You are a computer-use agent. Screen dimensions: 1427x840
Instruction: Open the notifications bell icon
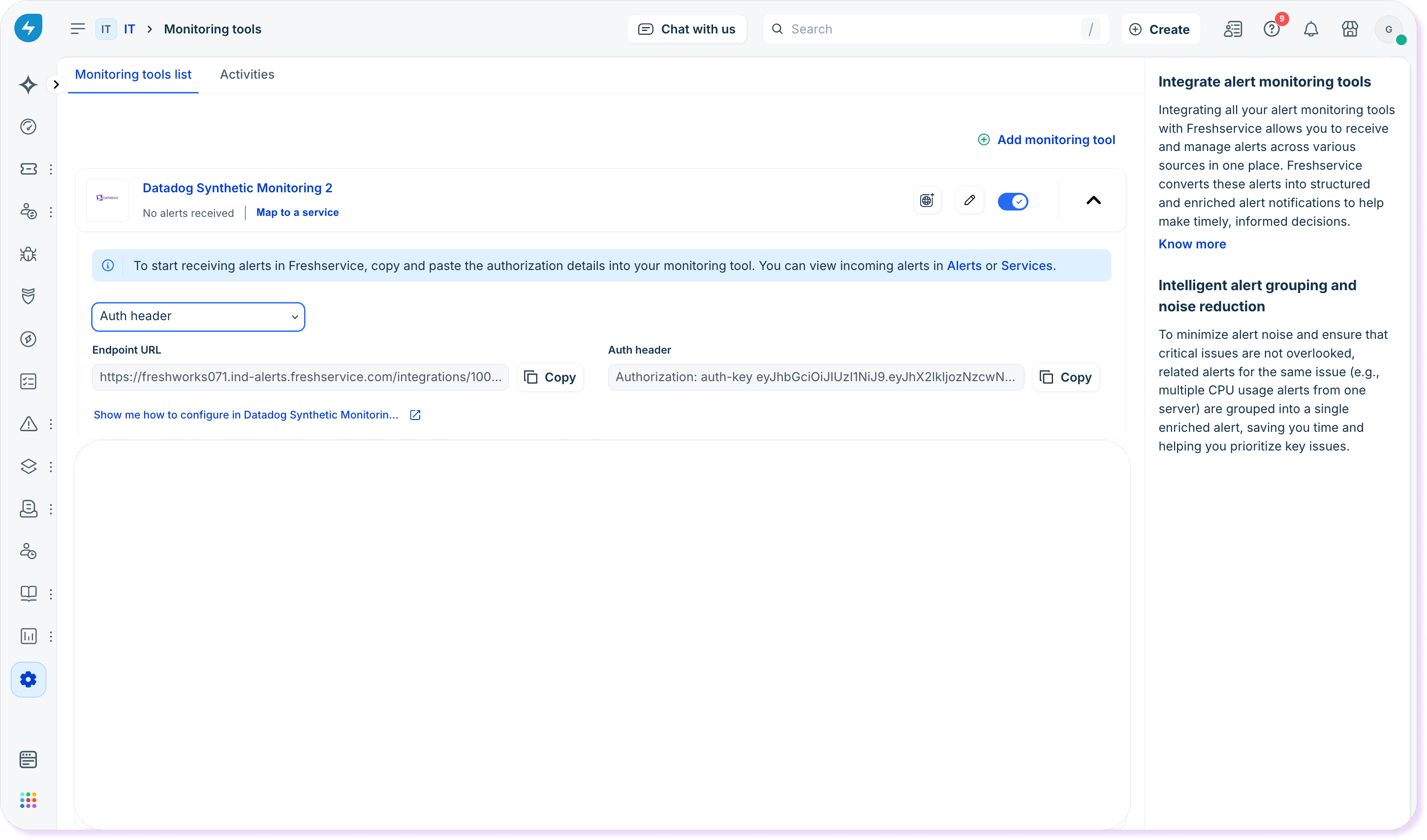(x=1311, y=30)
